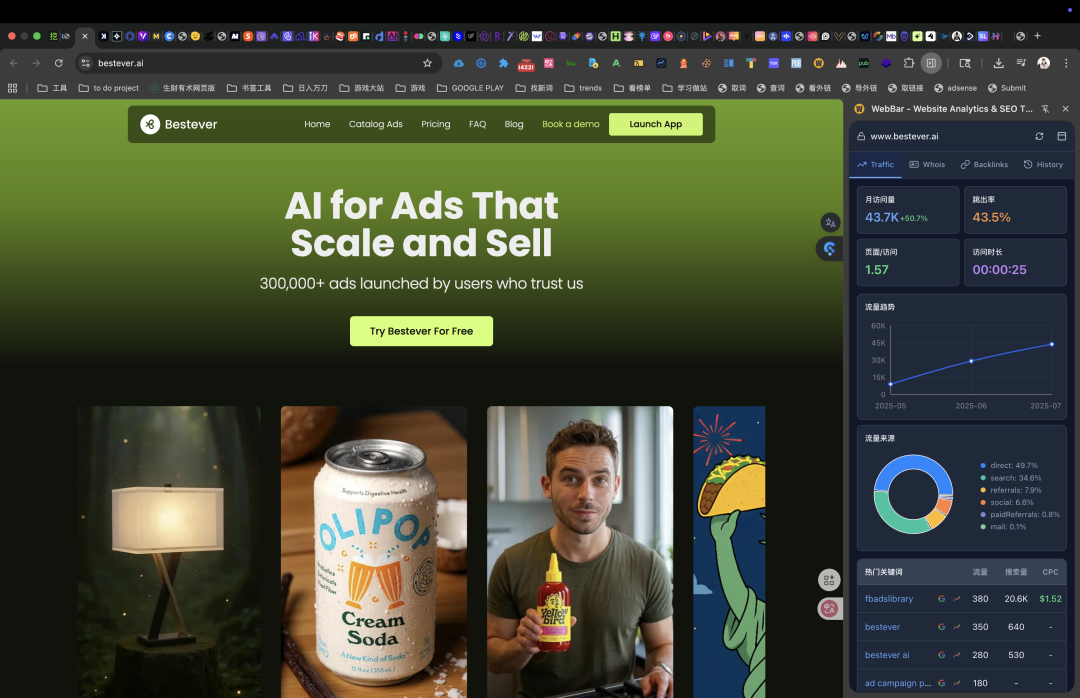1080x698 pixels.
Task: Click the translate floating icon on page
Action: 830,223
